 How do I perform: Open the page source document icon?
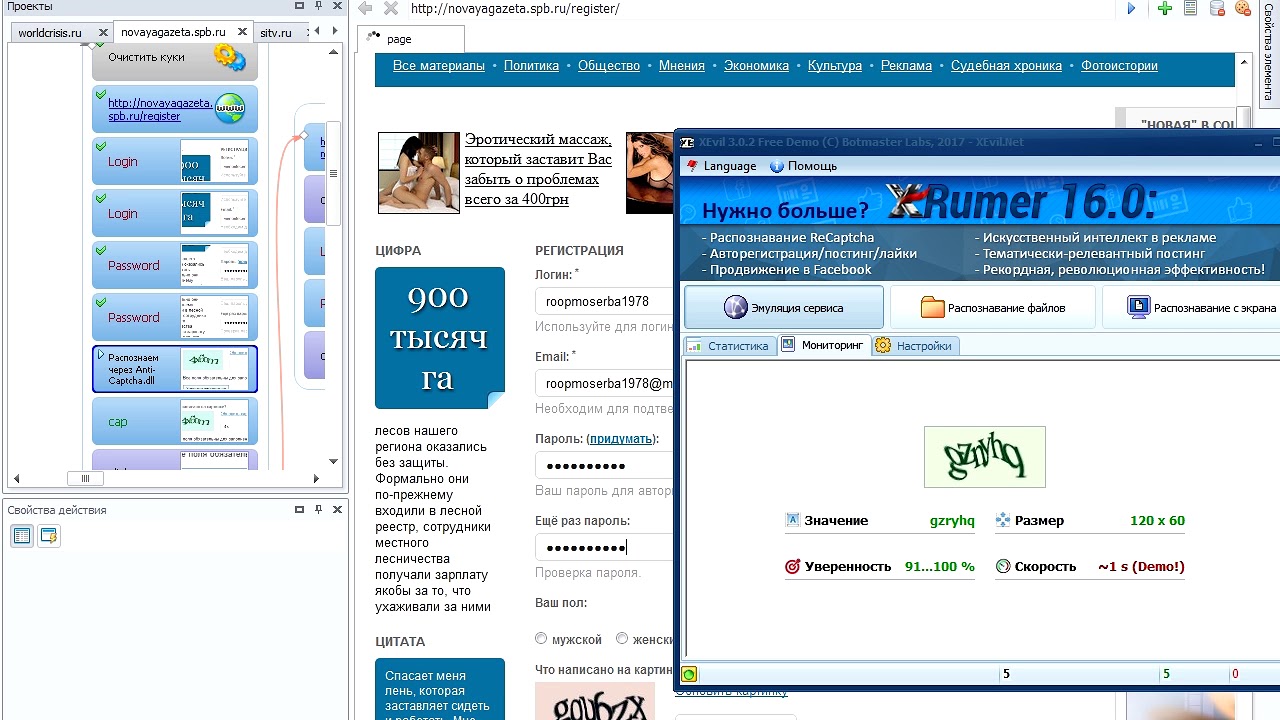[x=1190, y=9]
